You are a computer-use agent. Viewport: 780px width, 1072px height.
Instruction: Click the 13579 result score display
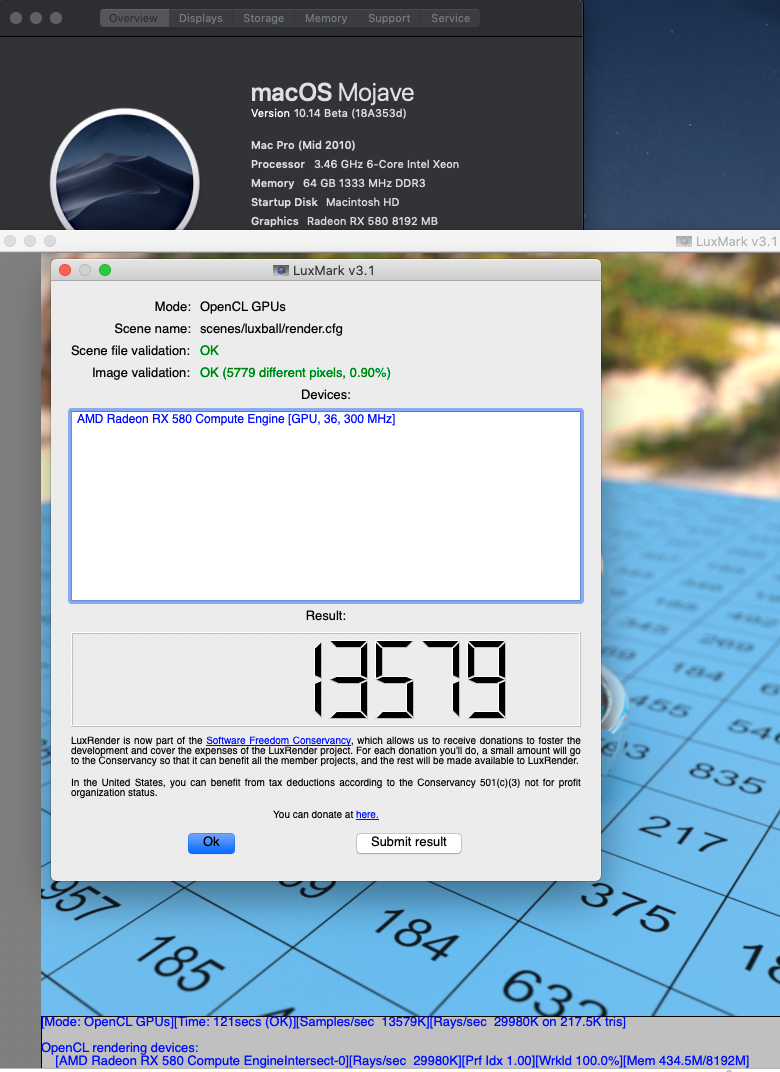tap(326, 680)
